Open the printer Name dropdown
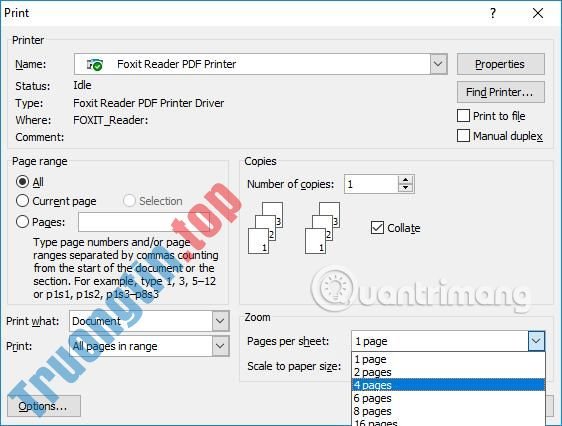This screenshot has width=562, height=426. coord(438,64)
